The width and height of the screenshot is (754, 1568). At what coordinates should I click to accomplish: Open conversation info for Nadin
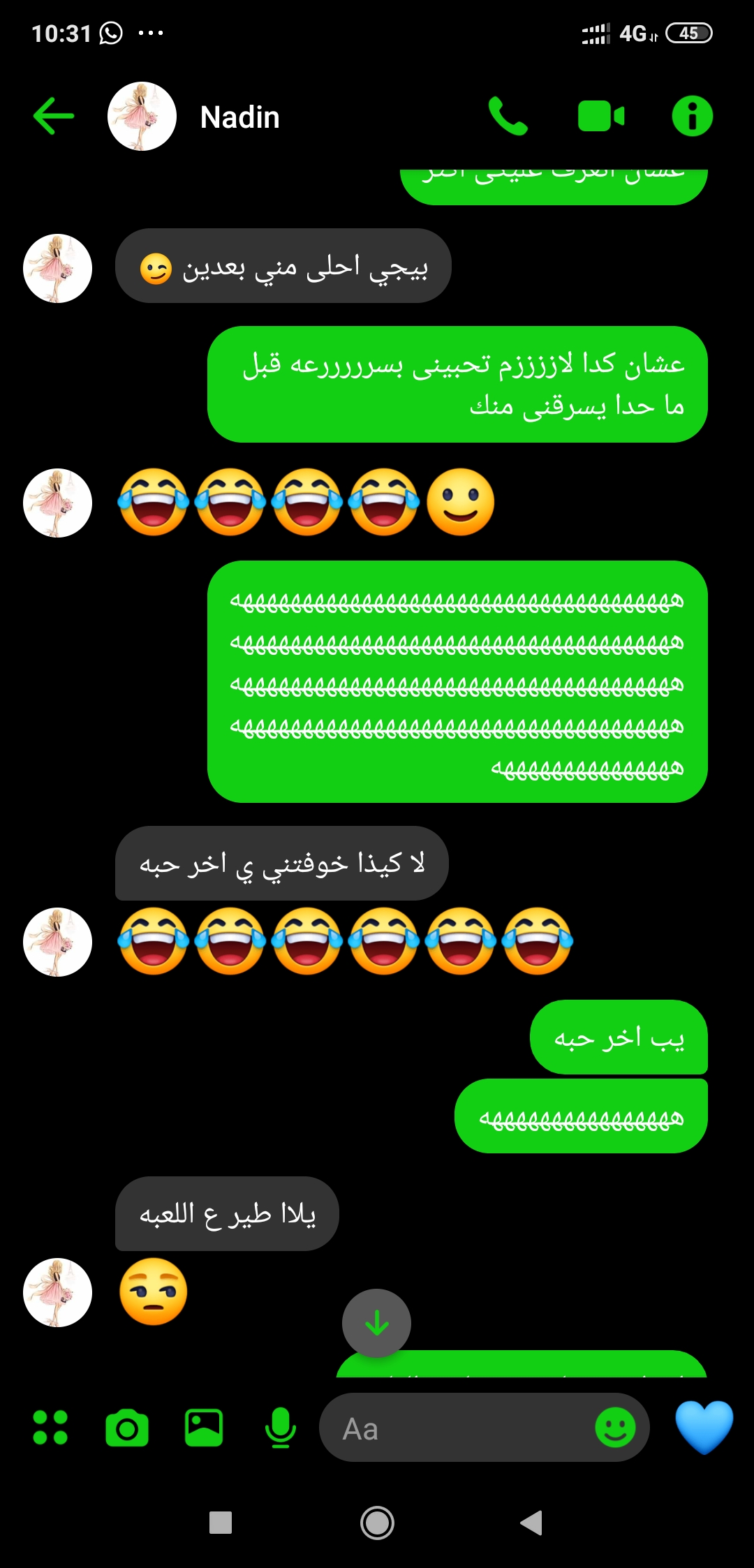[x=692, y=116]
